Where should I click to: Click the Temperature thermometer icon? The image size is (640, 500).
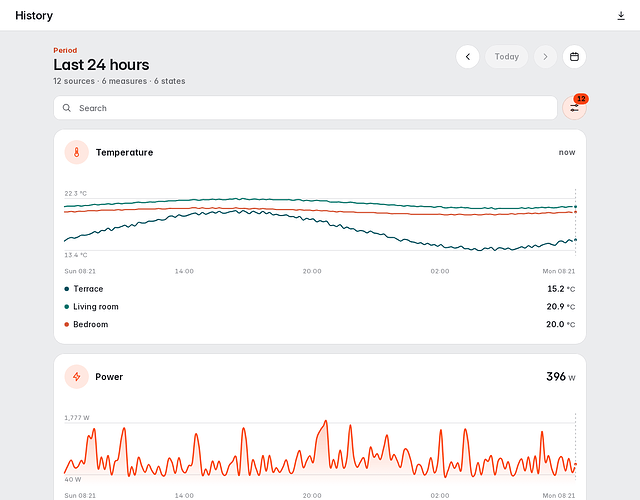click(x=77, y=152)
